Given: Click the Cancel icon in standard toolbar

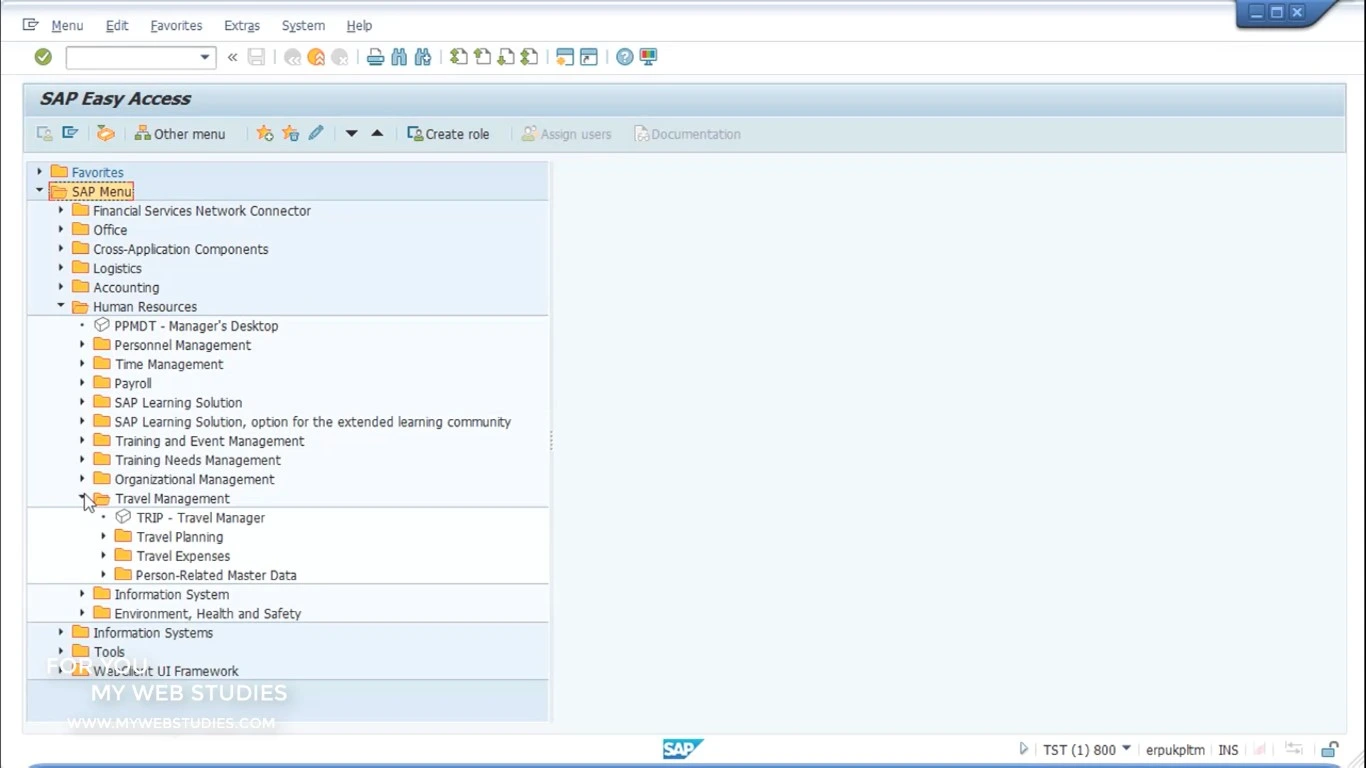Looking at the screenshot, I should point(340,57).
